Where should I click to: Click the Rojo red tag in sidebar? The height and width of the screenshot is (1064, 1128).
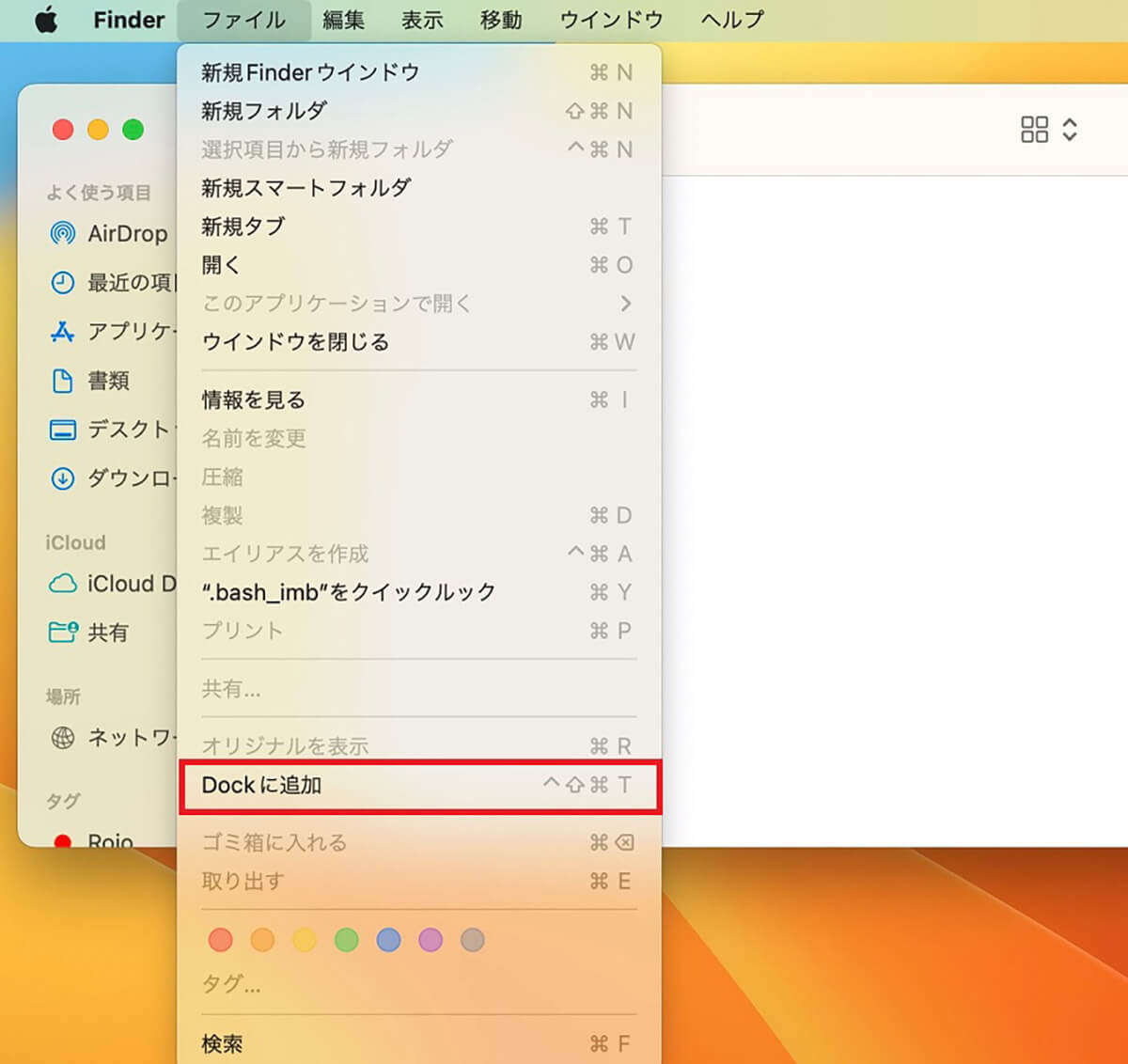click(x=94, y=840)
